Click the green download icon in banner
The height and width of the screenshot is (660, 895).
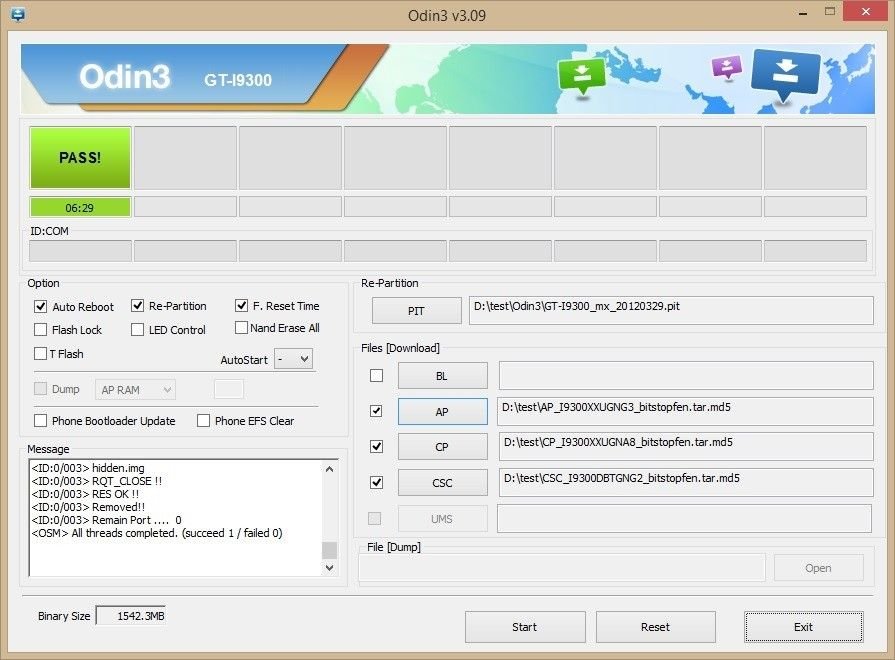pos(582,75)
